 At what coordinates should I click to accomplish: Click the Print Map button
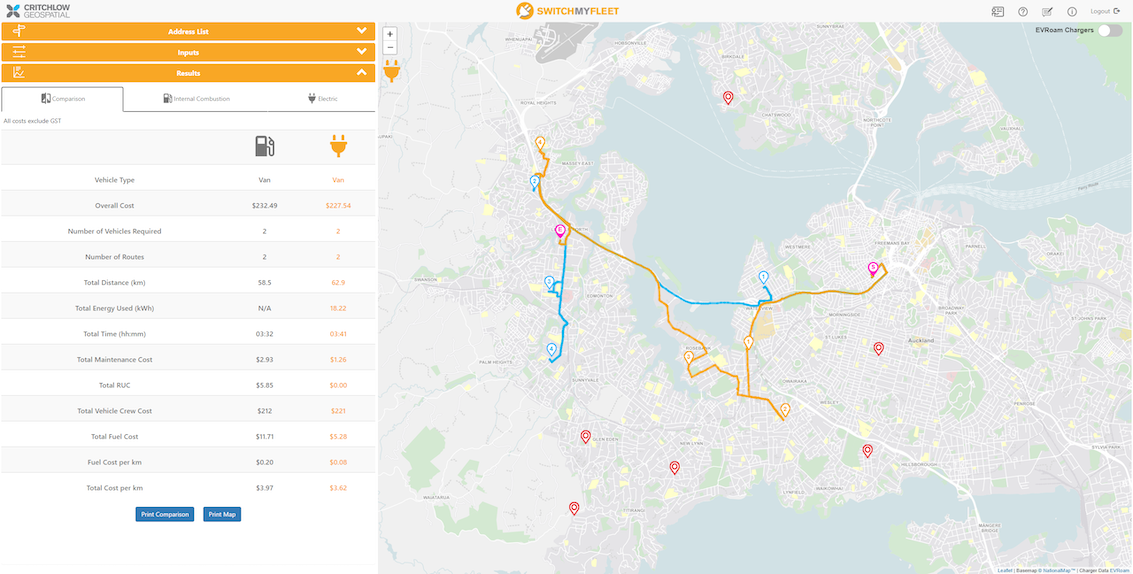tap(222, 515)
